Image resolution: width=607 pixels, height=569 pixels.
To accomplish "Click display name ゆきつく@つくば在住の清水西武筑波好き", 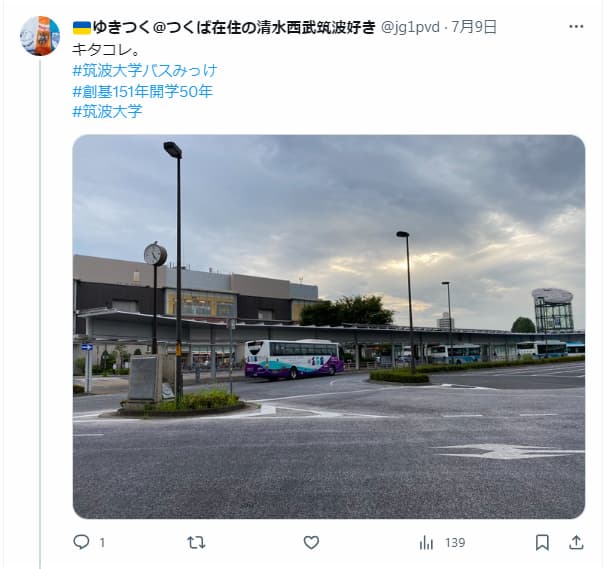I will pyautogui.click(x=234, y=27).
